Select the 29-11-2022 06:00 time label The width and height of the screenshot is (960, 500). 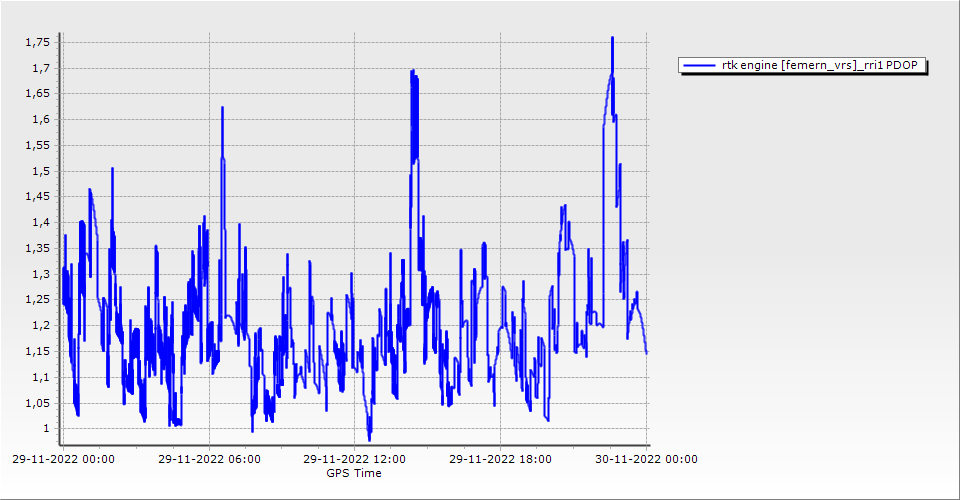pos(210,459)
